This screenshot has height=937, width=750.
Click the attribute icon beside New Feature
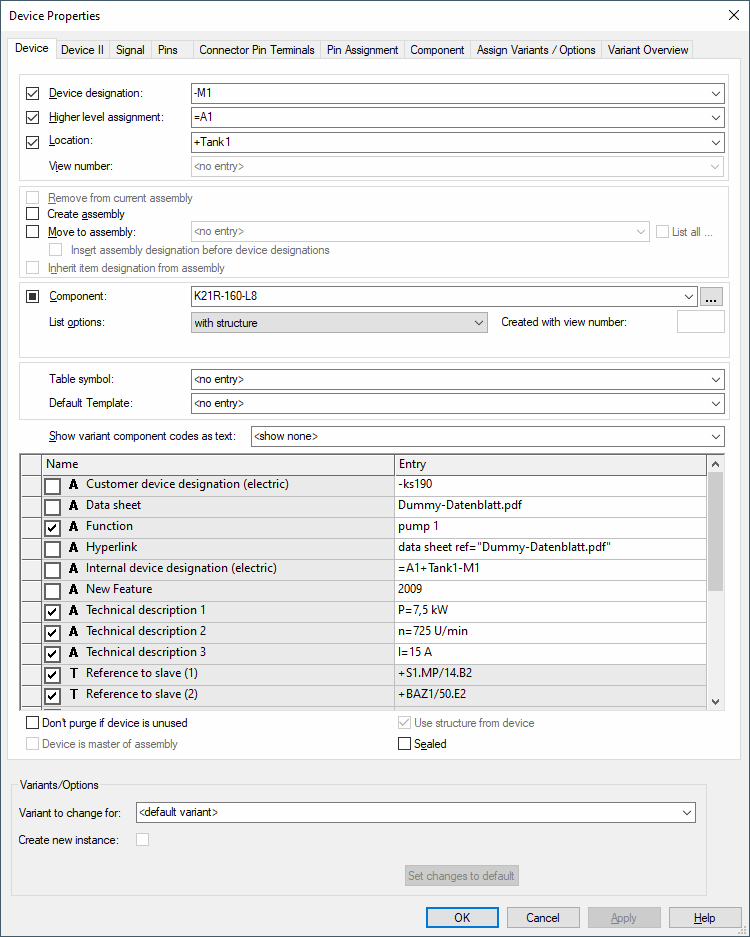74,589
